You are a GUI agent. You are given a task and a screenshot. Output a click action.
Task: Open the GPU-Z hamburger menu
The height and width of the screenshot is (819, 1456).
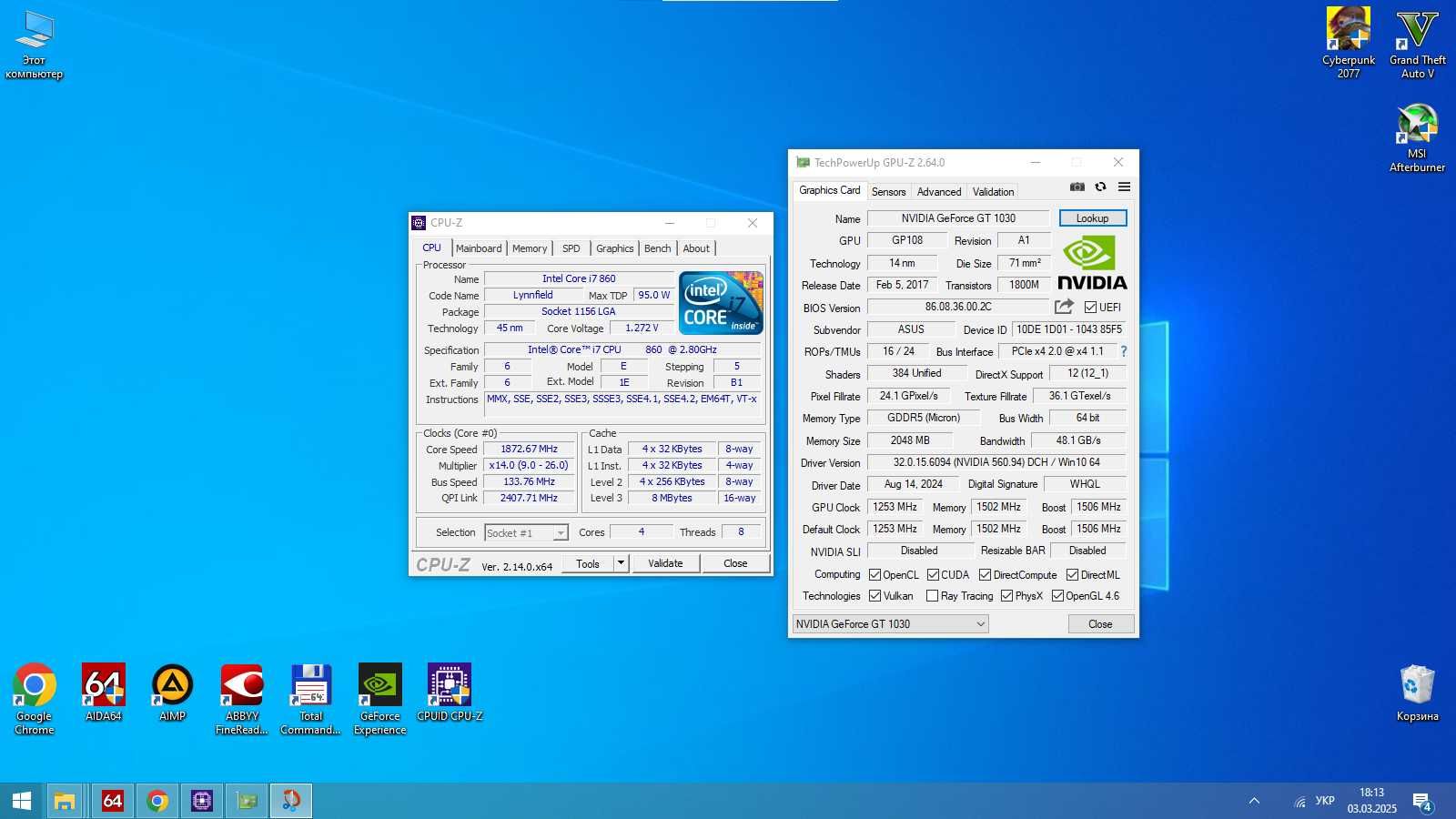(x=1125, y=187)
